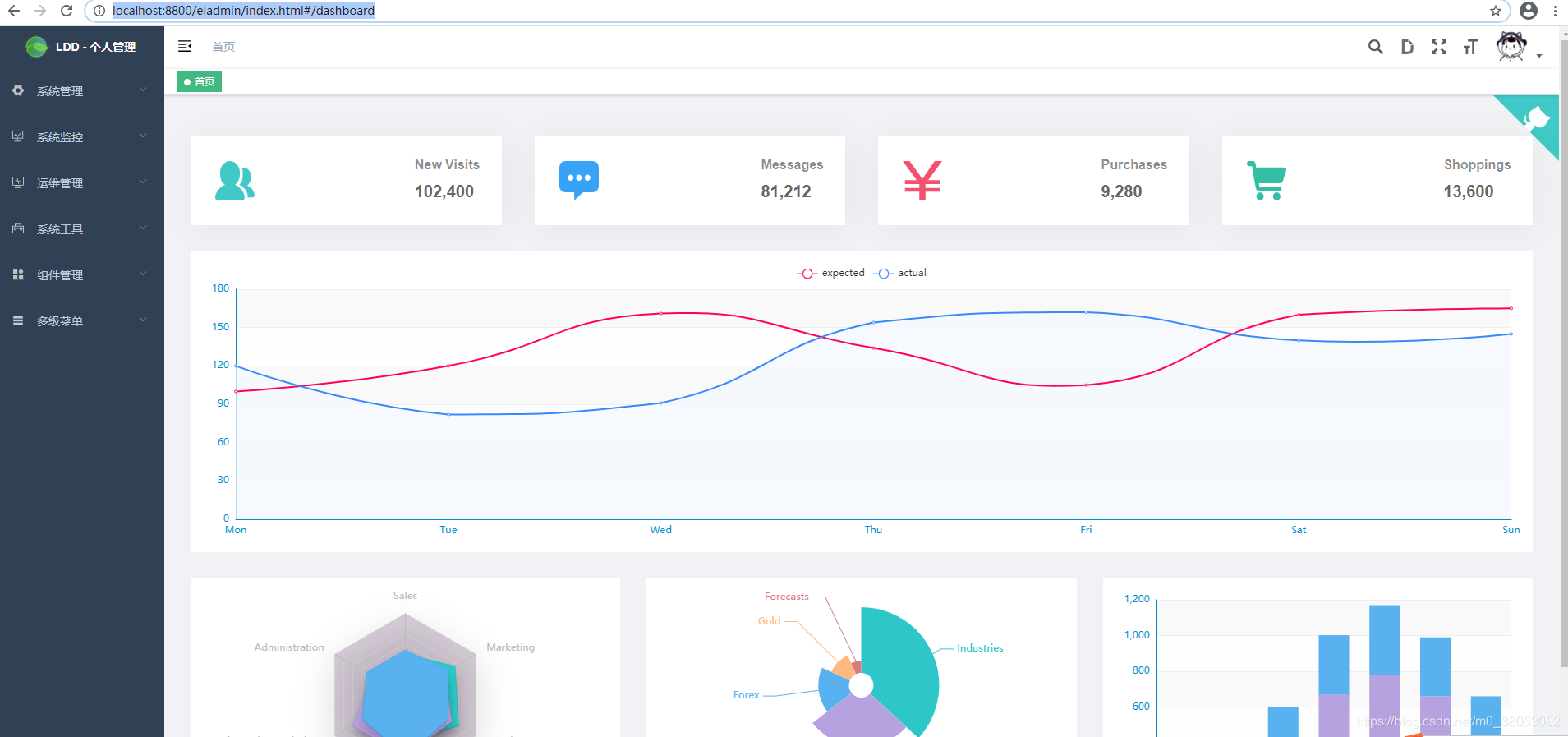Click the tallest bar in bar chart
Screen dimensions: 1568x737
coord(1385,670)
